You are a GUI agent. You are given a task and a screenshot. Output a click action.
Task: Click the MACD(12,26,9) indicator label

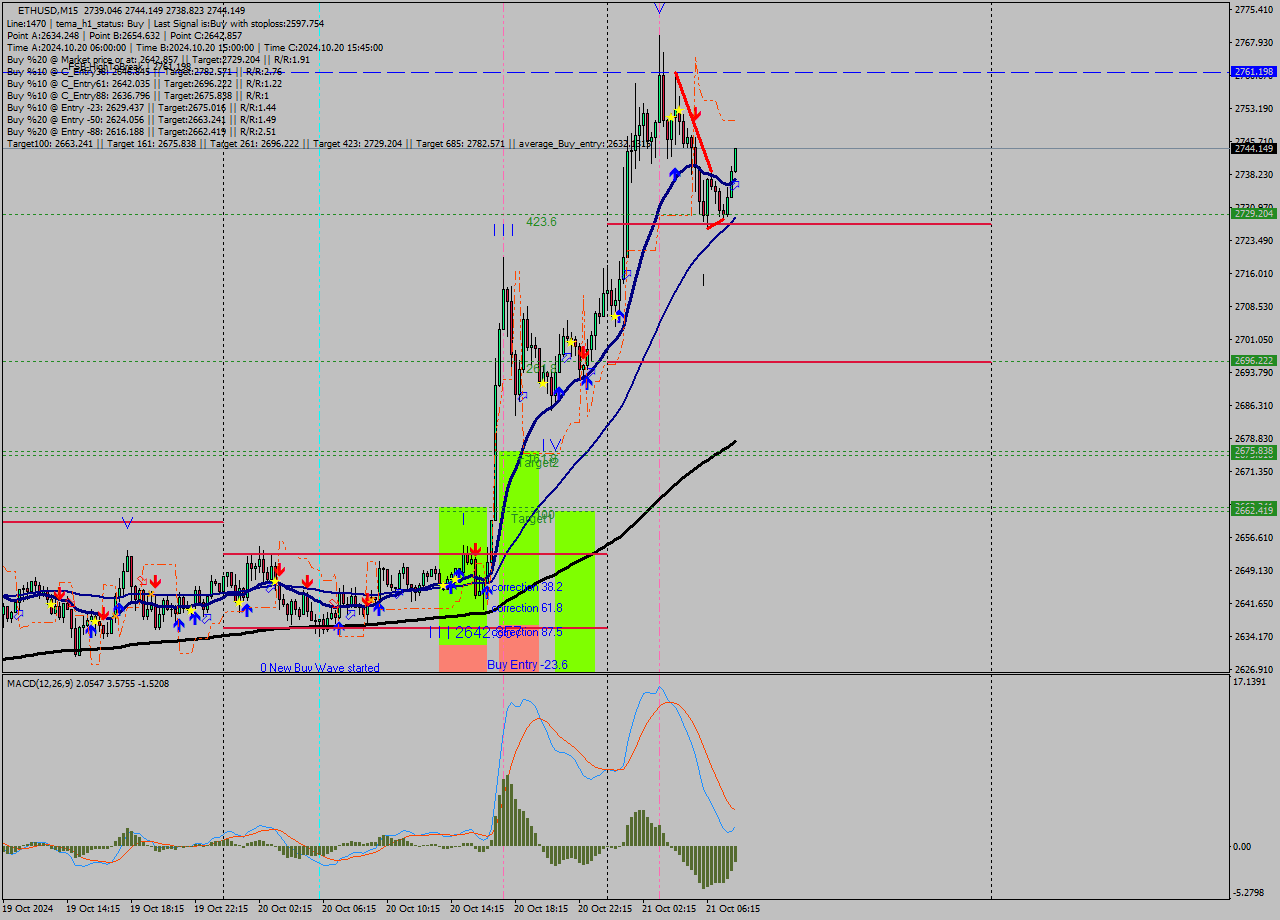(x=88, y=683)
